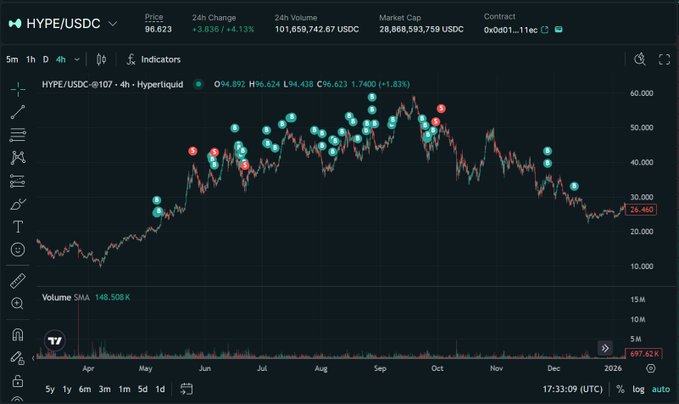Open contract address external link
Screen dimensions: 679x404
tap(545, 29)
